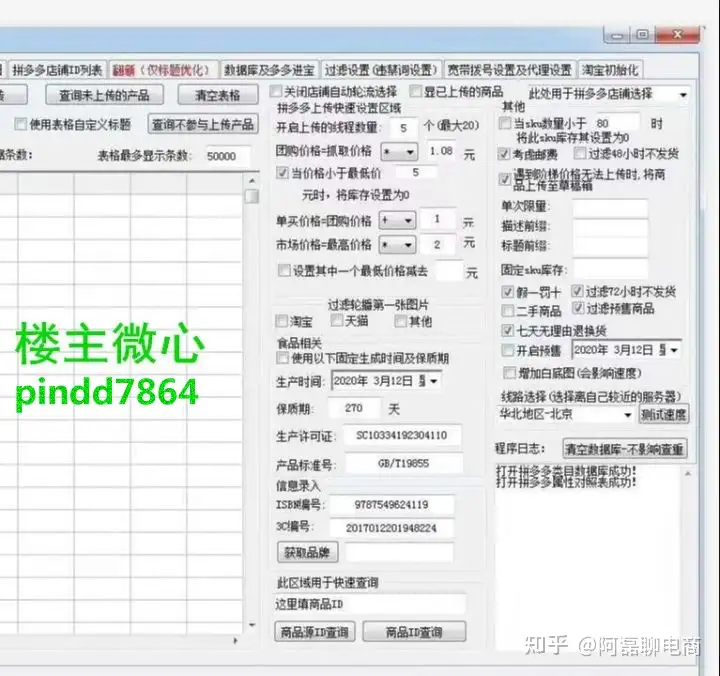
Task: Enable 增加白底图(会影响速度) checkbox
Action: tap(510, 372)
